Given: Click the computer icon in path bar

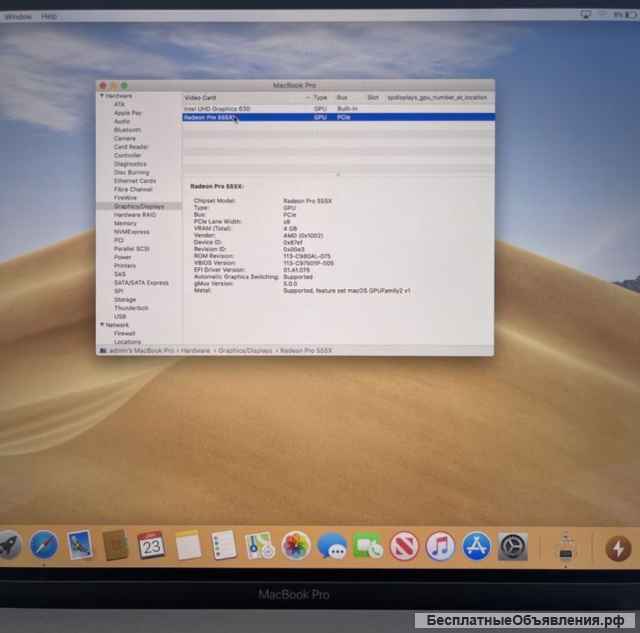Looking at the screenshot, I should [x=103, y=351].
